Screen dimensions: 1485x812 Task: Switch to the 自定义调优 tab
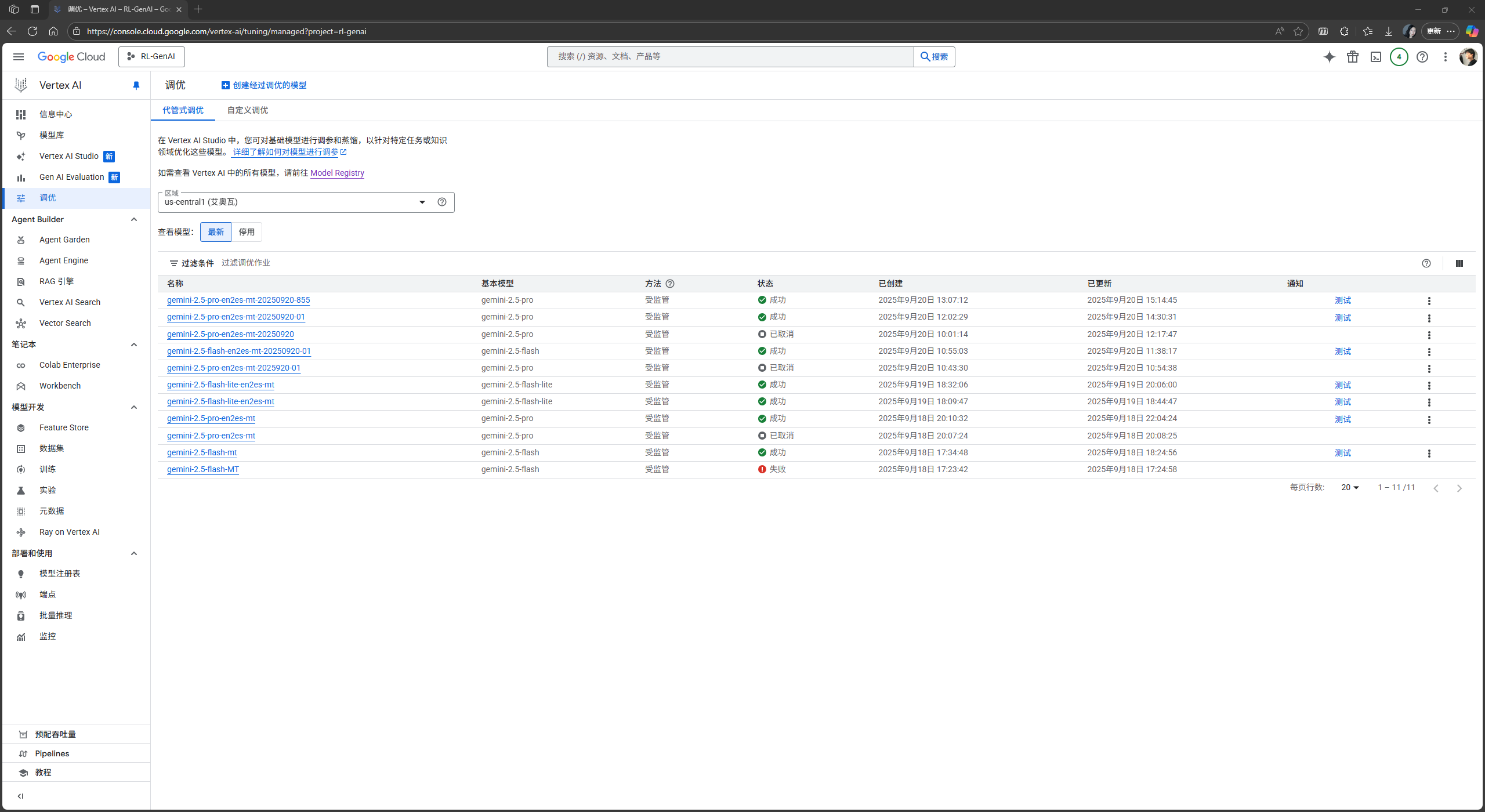(x=248, y=110)
